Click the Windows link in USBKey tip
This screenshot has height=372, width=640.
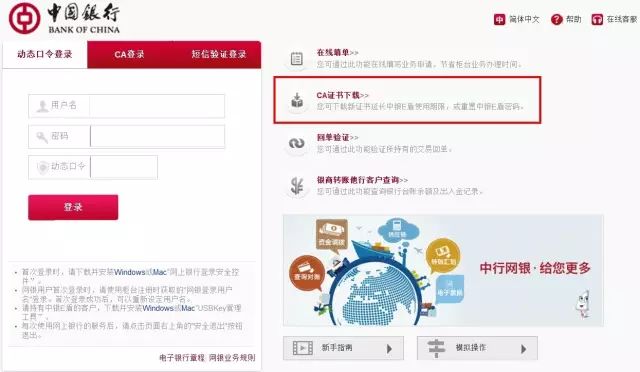(158, 308)
